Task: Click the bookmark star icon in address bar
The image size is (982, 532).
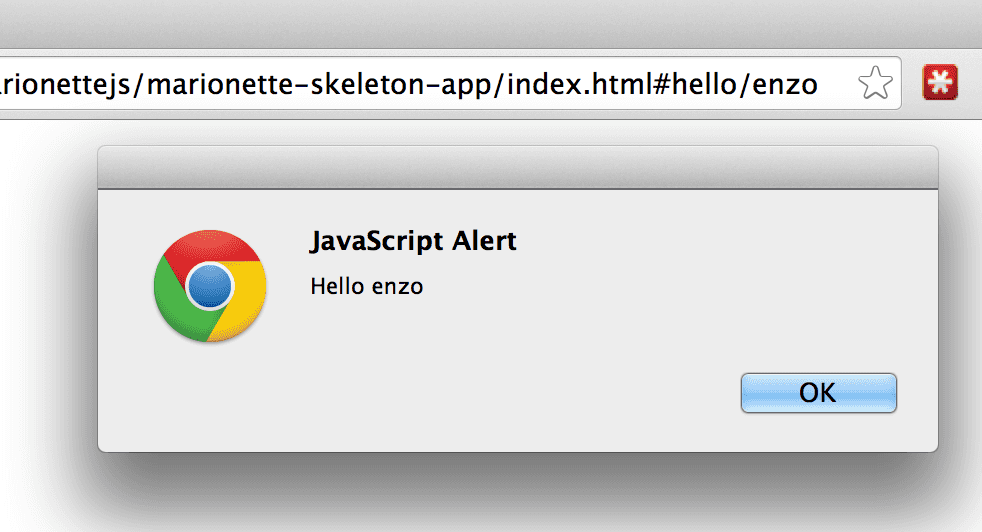Action: 875,83
